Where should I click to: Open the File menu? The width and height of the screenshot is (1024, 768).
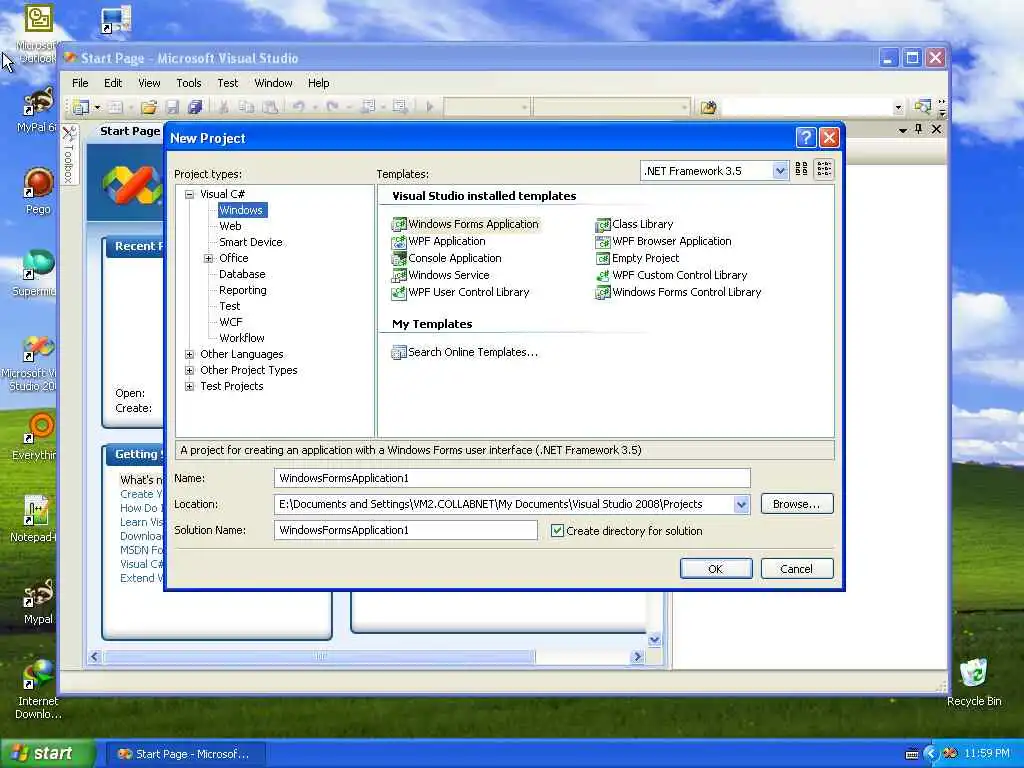pyautogui.click(x=80, y=83)
